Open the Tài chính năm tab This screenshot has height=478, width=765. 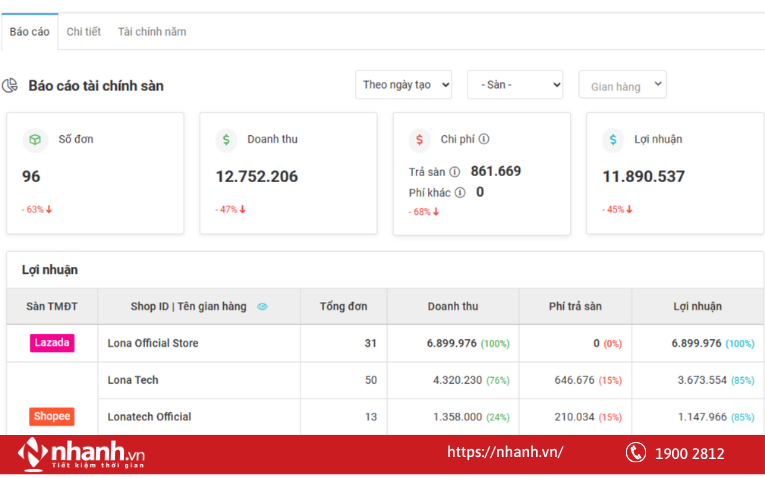pyautogui.click(x=152, y=32)
